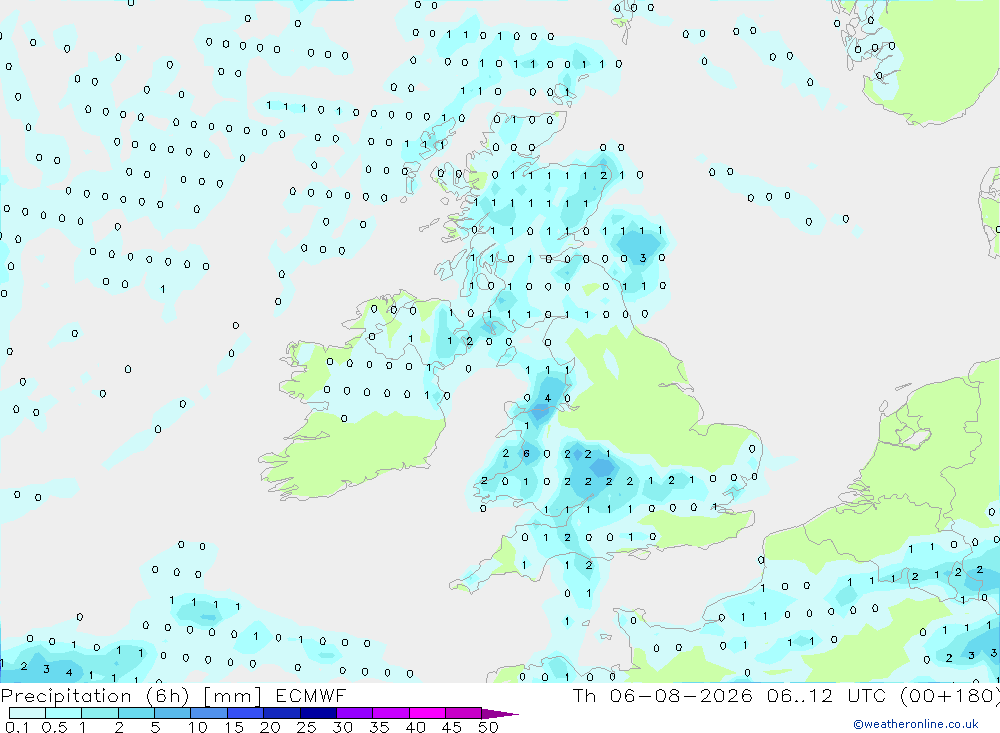Click the above-50 arrow tip of the legend
This screenshot has height=733, width=1000.
click(499, 714)
